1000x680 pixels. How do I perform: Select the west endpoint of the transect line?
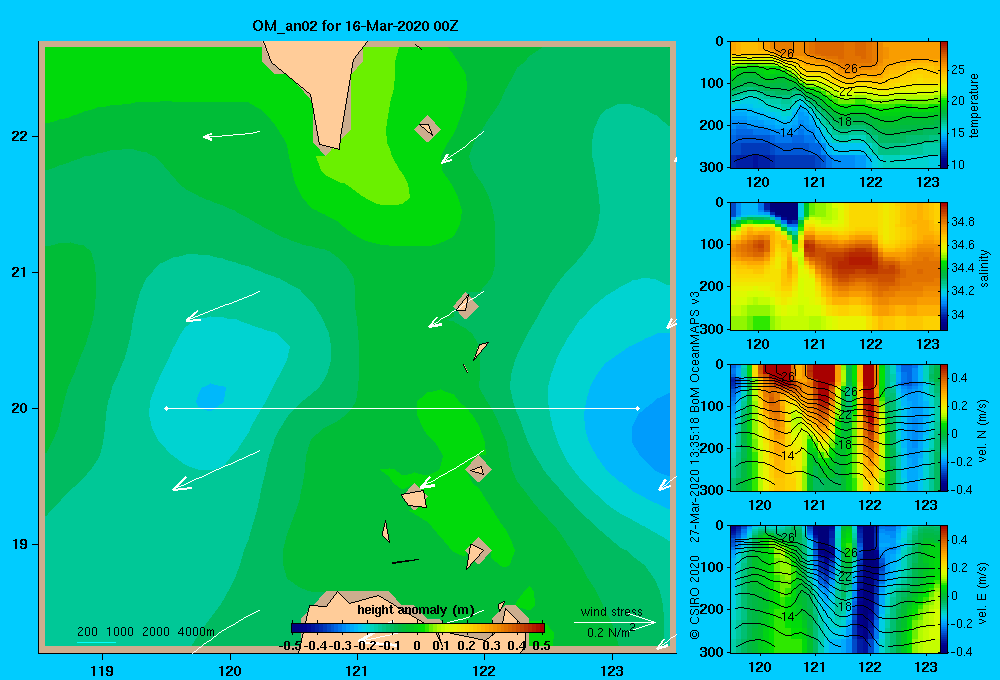[x=166, y=408]
